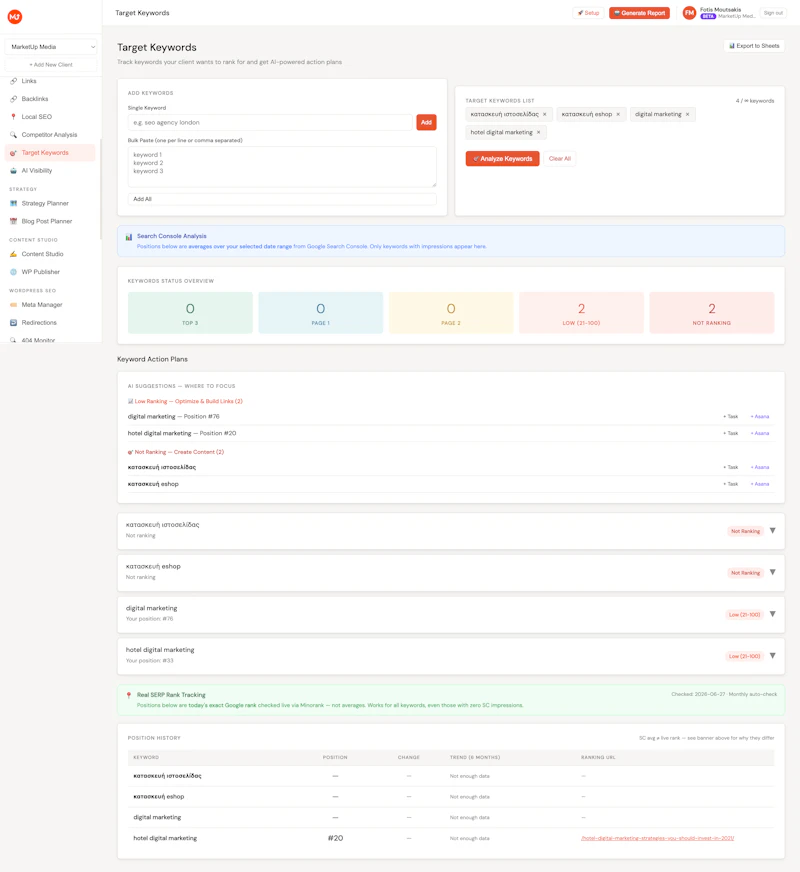Click the Backlinks sidebar icon
The height and width of the screenshot is (872, 800).
(x=13, y=99)
